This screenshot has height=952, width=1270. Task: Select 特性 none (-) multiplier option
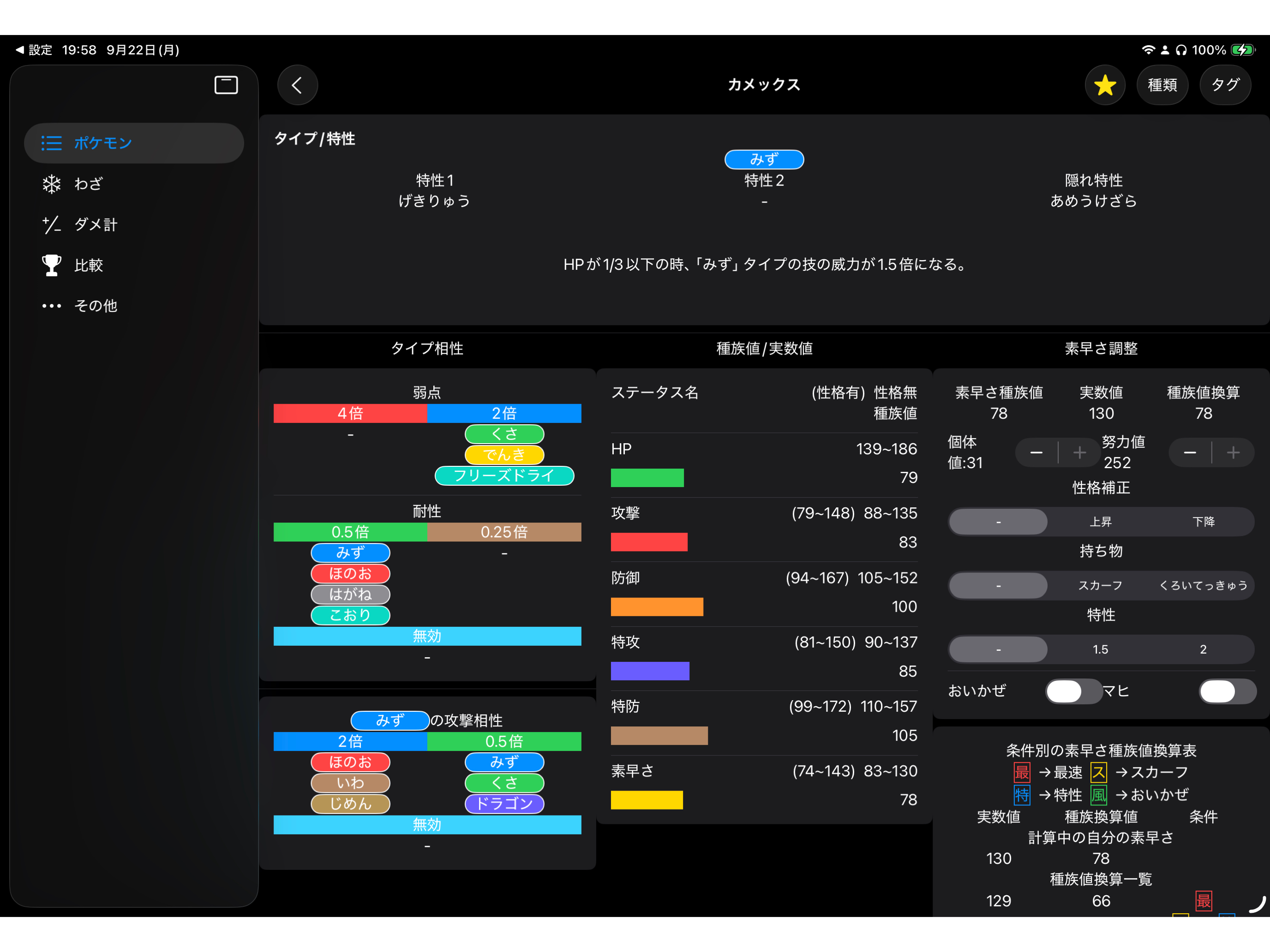tap(999, 649)
